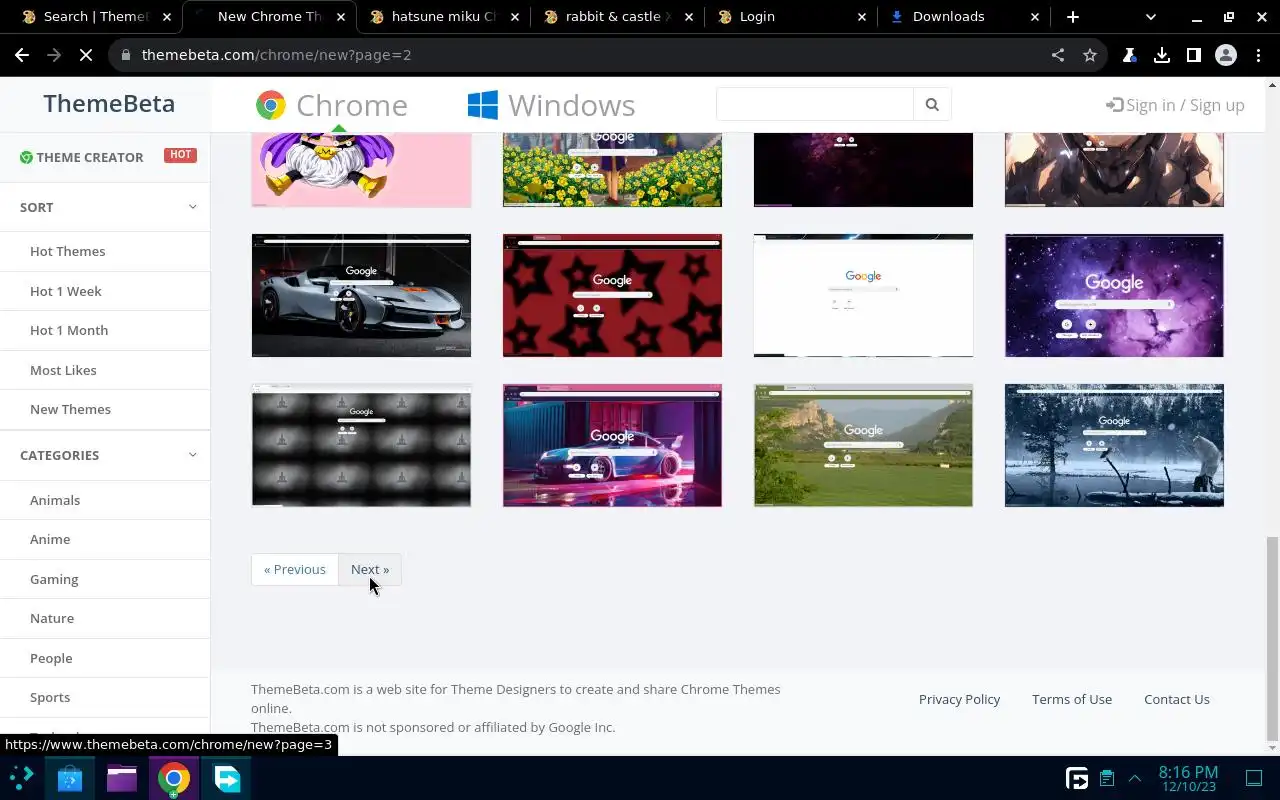1280x800 pixels.
Task: Open the People category
Action: point(51,658)
